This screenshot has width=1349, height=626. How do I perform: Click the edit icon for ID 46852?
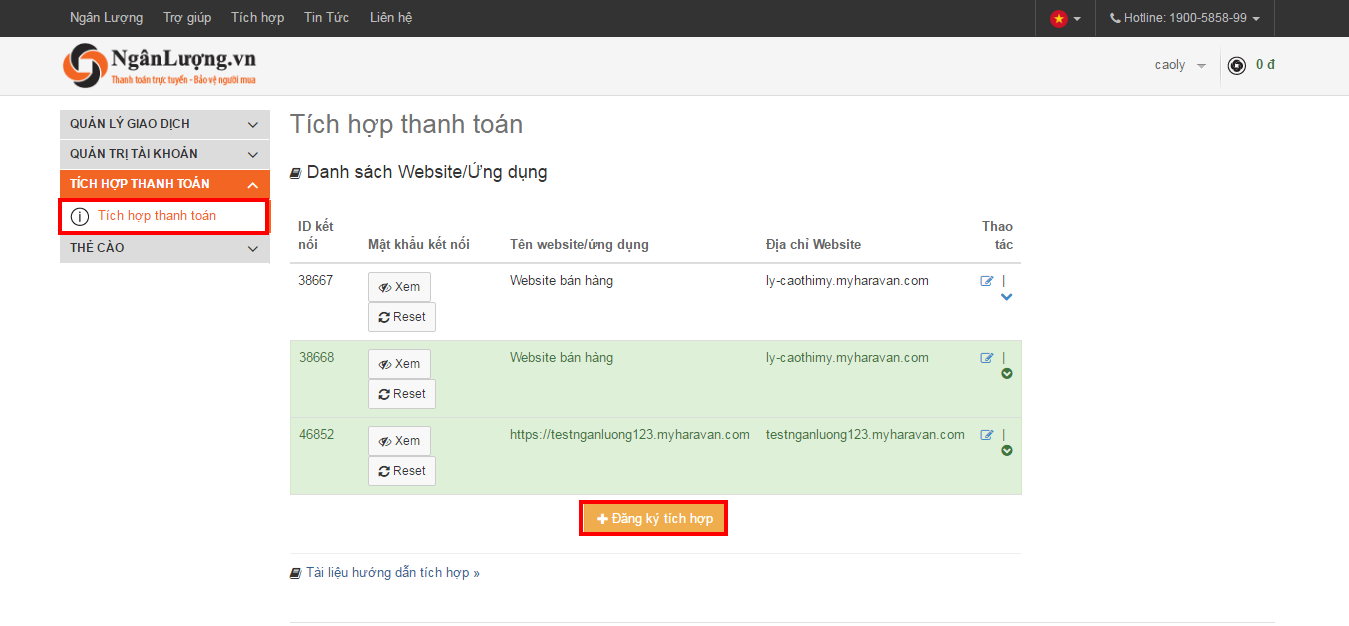[x=987, y=435]
